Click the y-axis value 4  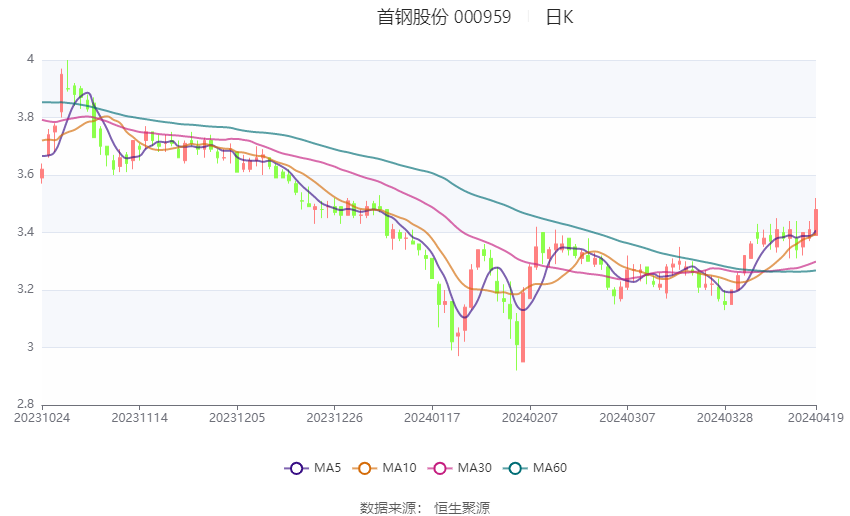coord(30,59)
